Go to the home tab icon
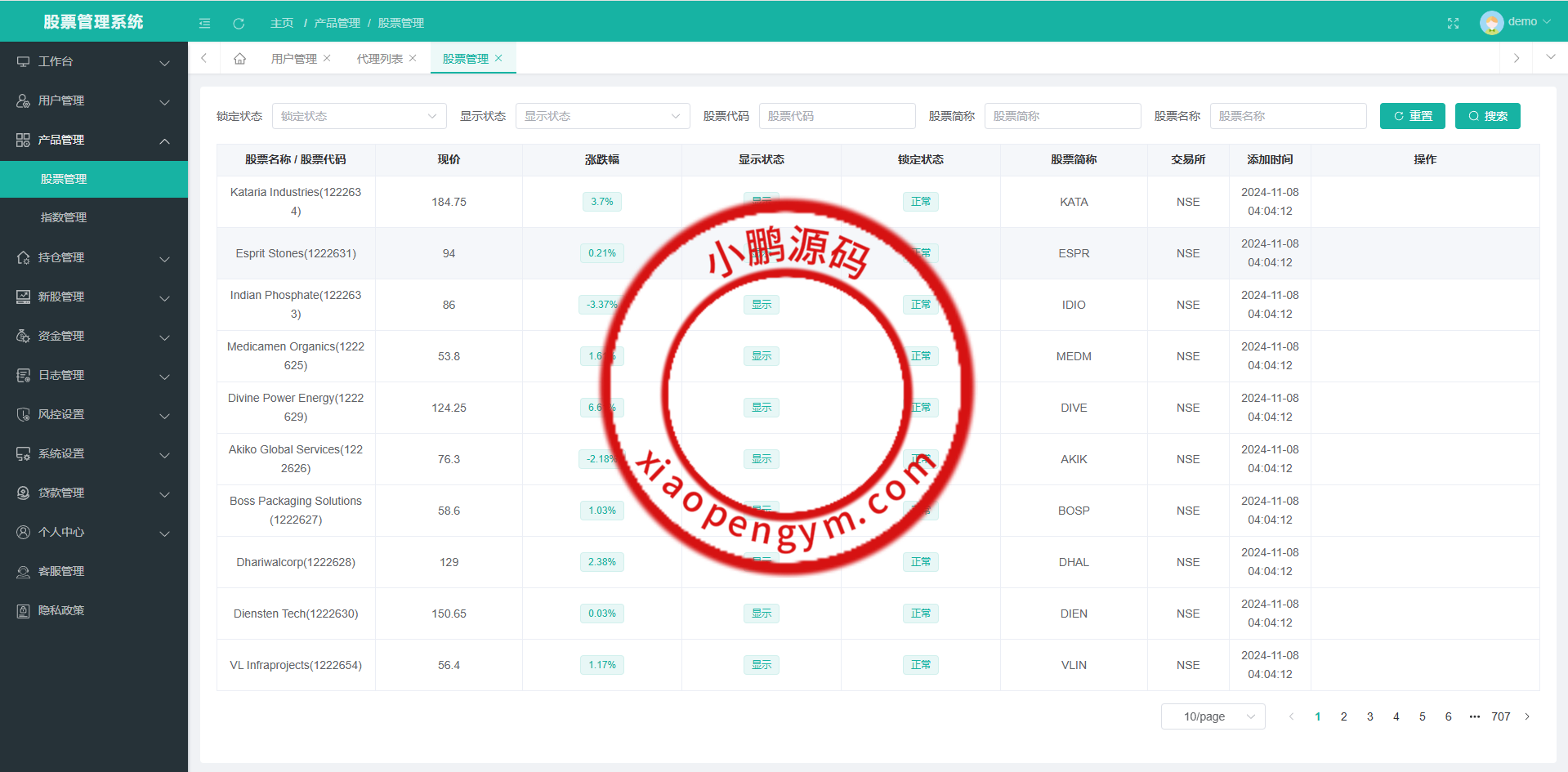The image size is (1568, 772). click(239, 58)
